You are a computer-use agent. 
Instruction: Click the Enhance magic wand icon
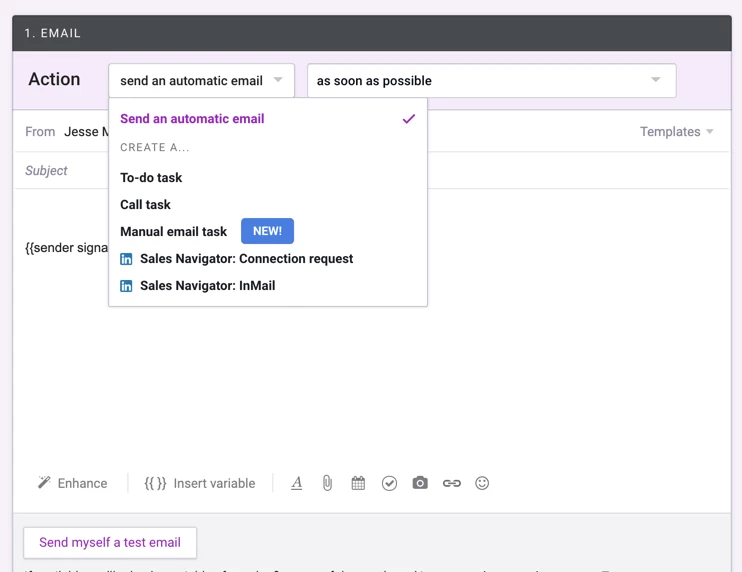pos(44,483)
